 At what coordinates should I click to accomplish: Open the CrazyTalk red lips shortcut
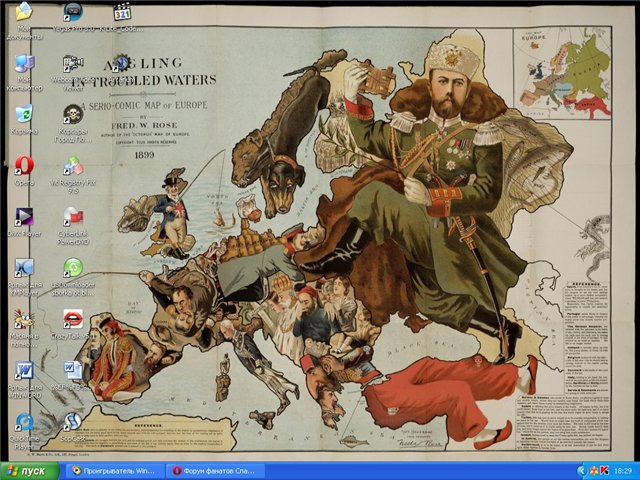pyautogui.click(x=73, y=320)
